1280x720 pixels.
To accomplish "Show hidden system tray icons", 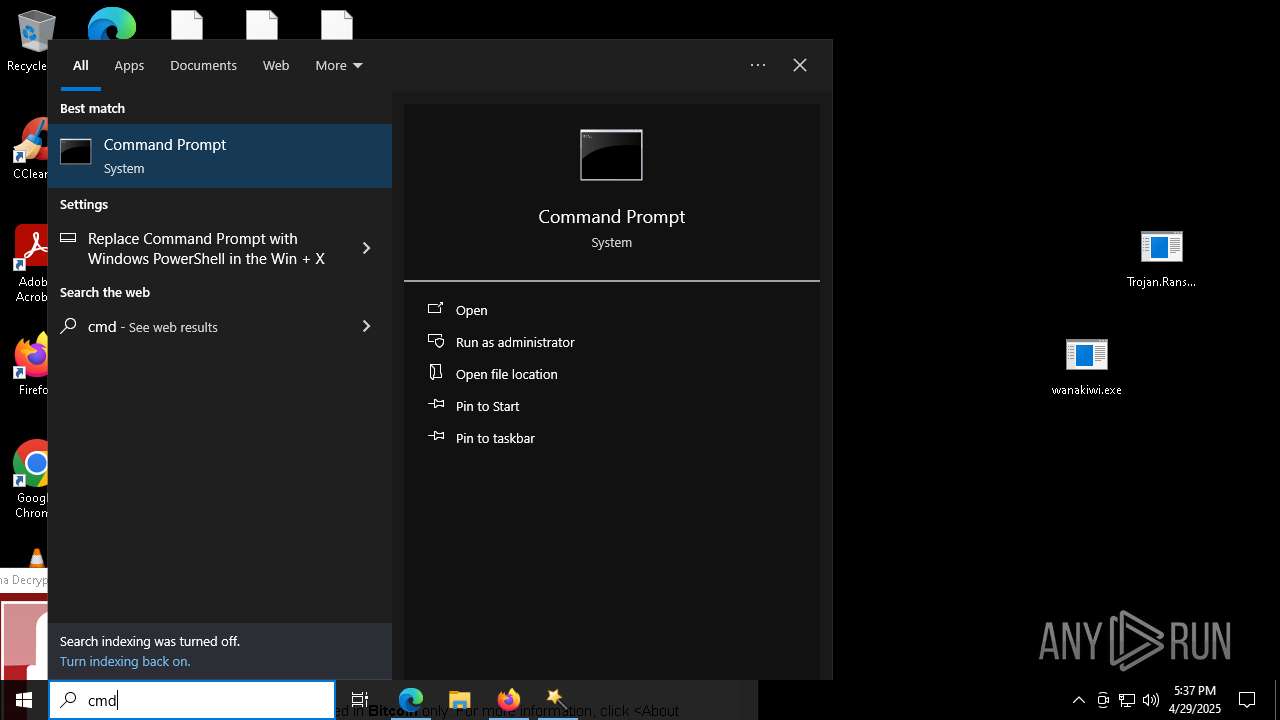I will pyautogui.click(x=1079, y=700).
